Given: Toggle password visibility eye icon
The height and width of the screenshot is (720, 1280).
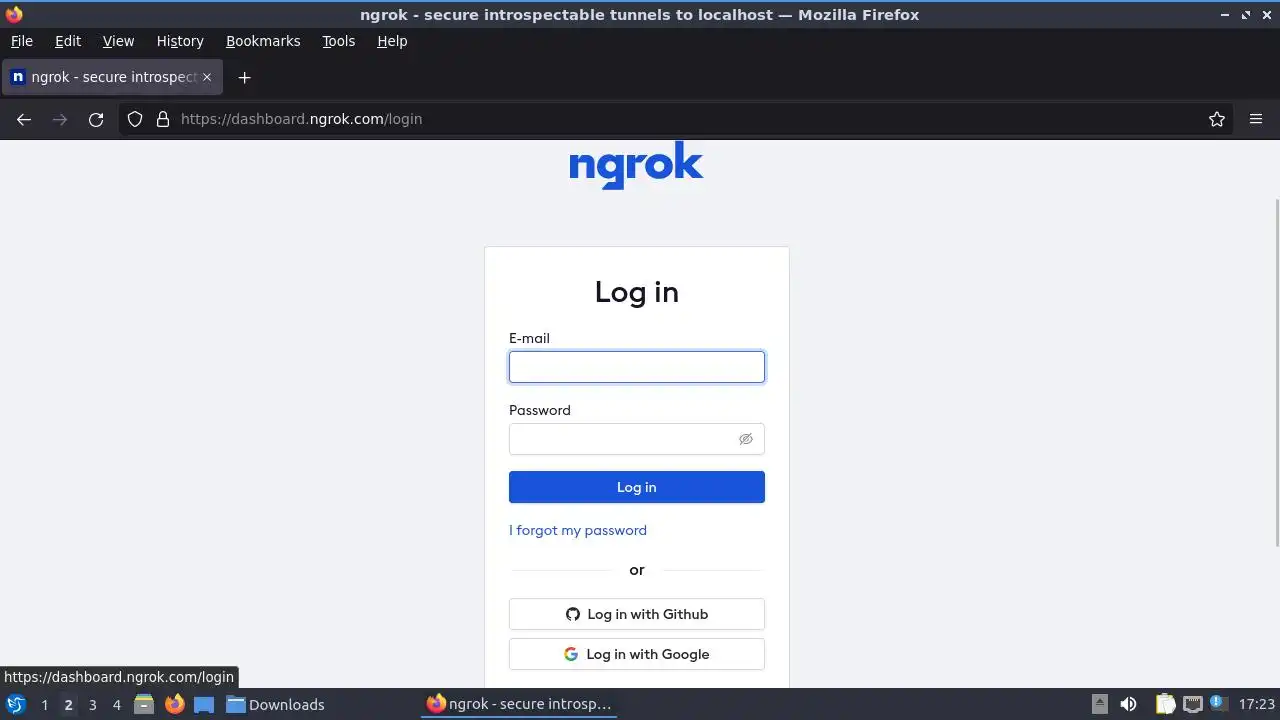Looking at the screenshot, I should (x=745, y=439).
